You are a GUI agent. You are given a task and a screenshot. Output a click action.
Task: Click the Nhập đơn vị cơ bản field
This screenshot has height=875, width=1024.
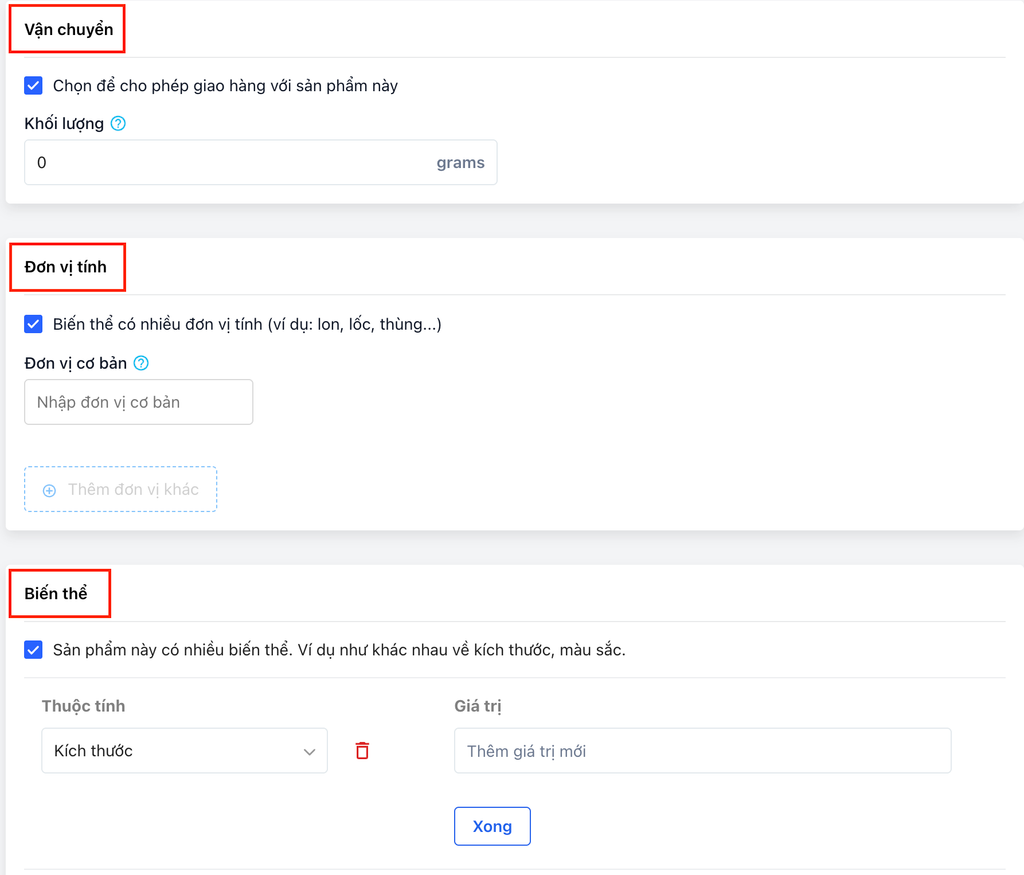(x=138, y=402)
